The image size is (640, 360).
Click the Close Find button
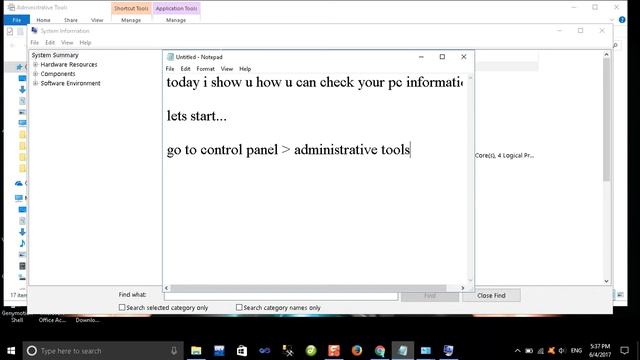point(491,296)
